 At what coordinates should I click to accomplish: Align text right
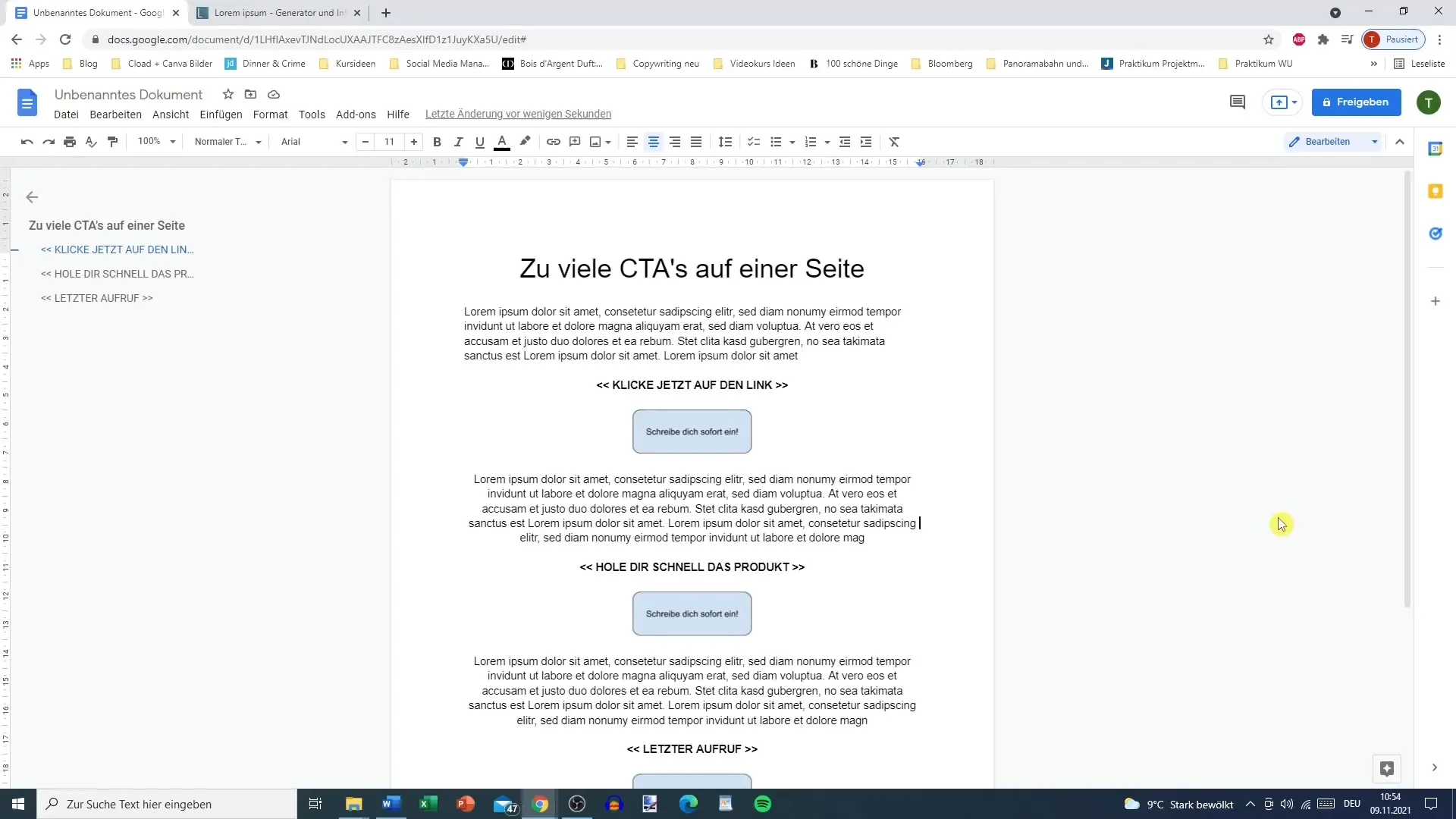coord(674,142)
